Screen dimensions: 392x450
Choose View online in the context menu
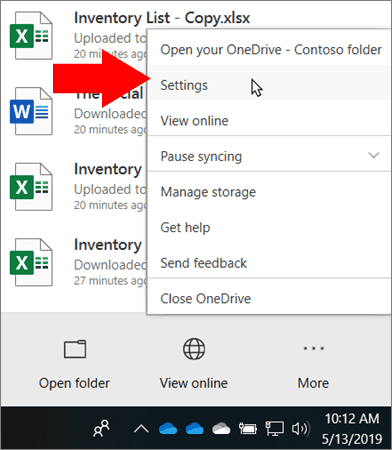(269, 121)
